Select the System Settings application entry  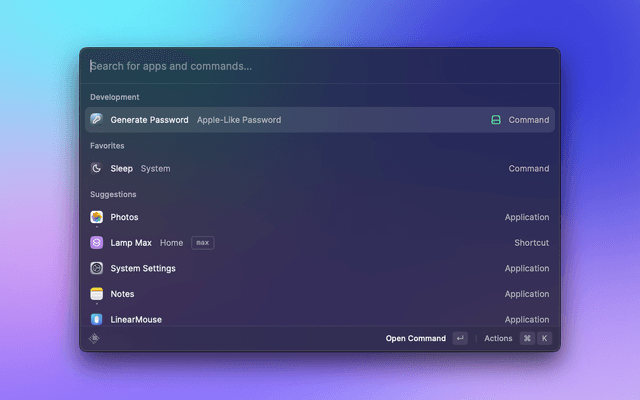click(x=300, y=268)
